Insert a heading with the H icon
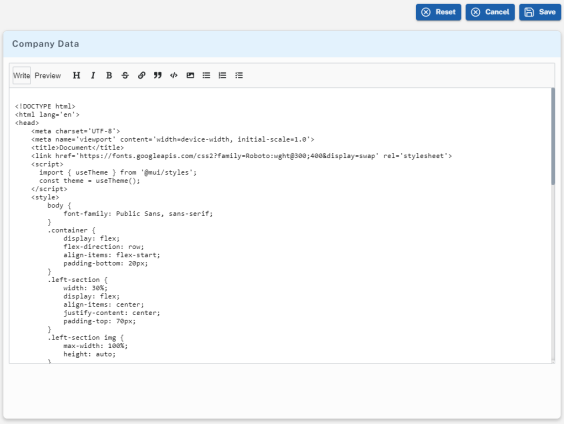The height and width of the screenshot is (424, 564). 76,75
